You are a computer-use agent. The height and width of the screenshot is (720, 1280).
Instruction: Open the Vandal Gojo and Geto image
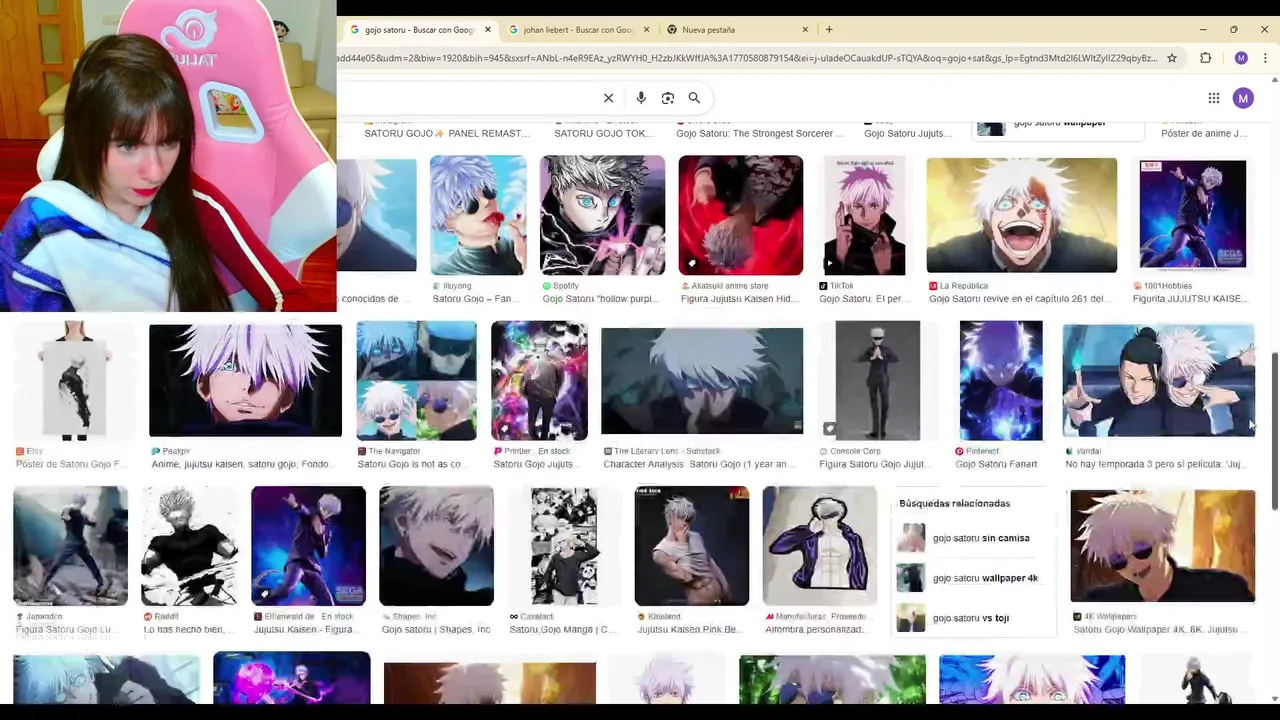tap(1158, 380)
